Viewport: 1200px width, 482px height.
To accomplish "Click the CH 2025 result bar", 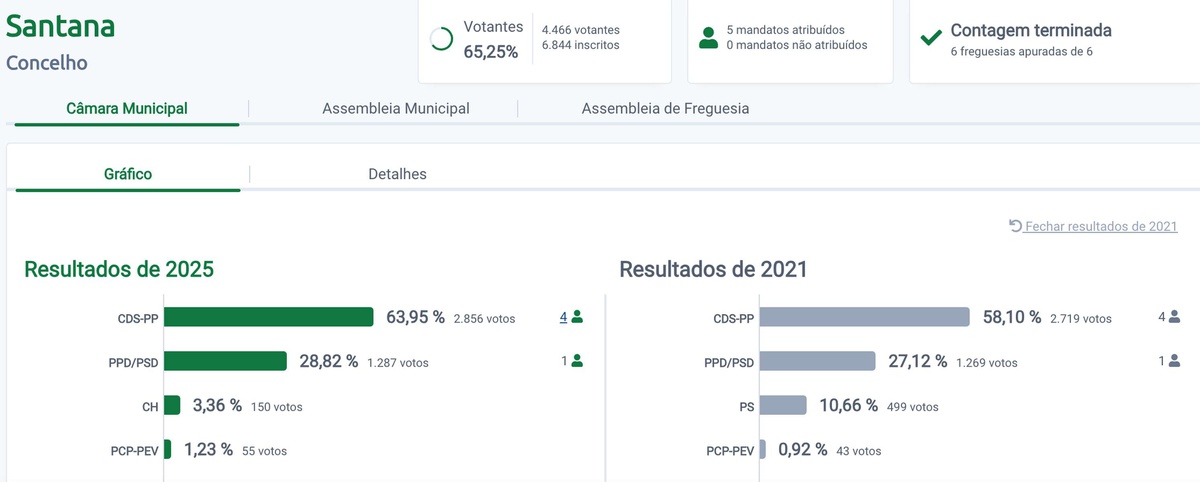I will point(172,405).
